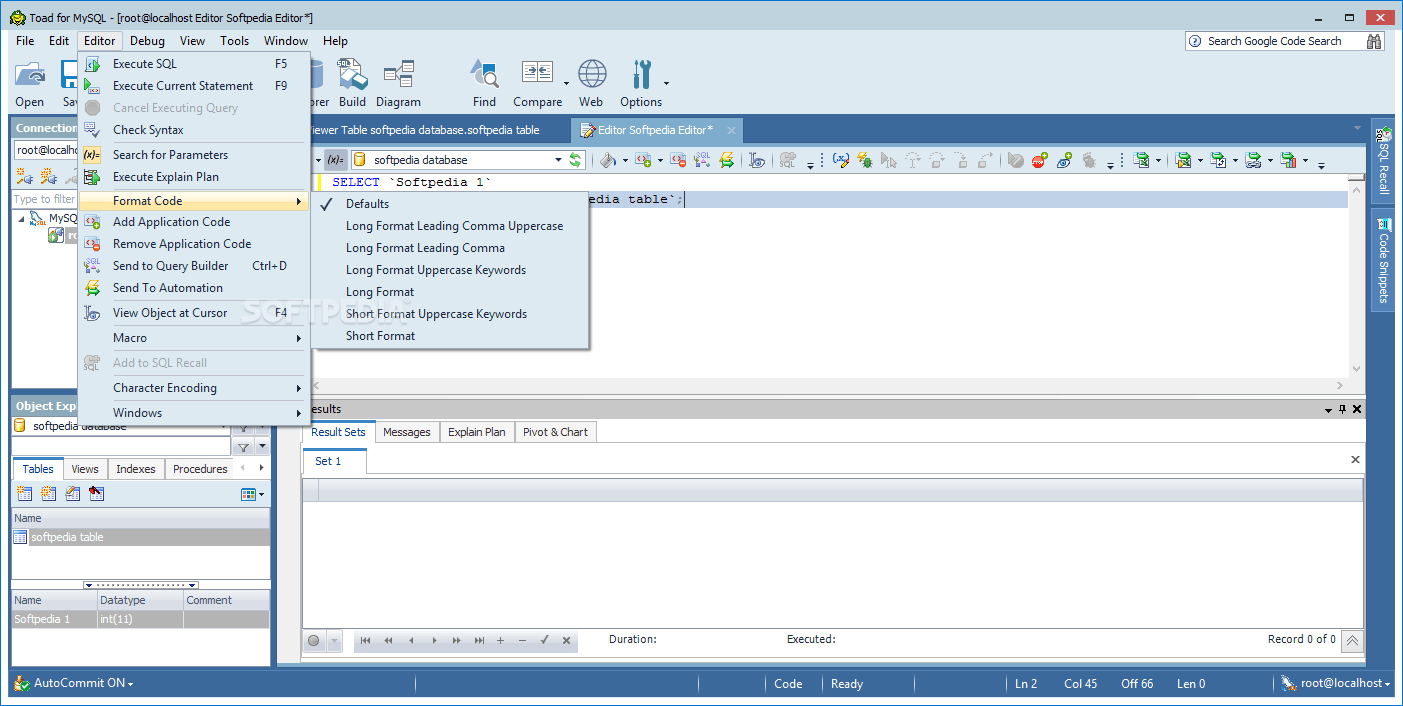Screen dimensions: 1403x706
Task: Click the connections filter text field
Action: coord(45,199)
